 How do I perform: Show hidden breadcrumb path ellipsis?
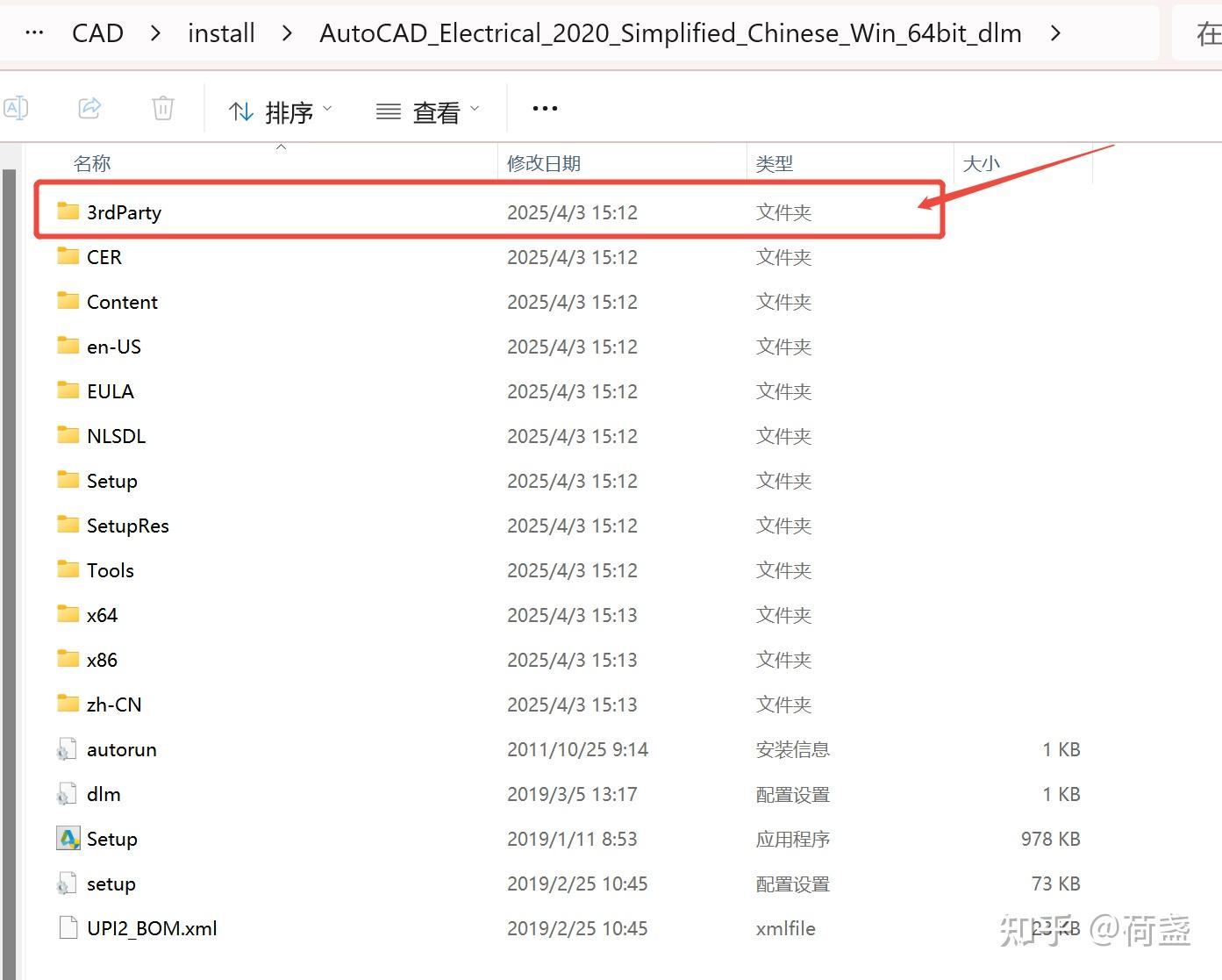click(35, 33)
